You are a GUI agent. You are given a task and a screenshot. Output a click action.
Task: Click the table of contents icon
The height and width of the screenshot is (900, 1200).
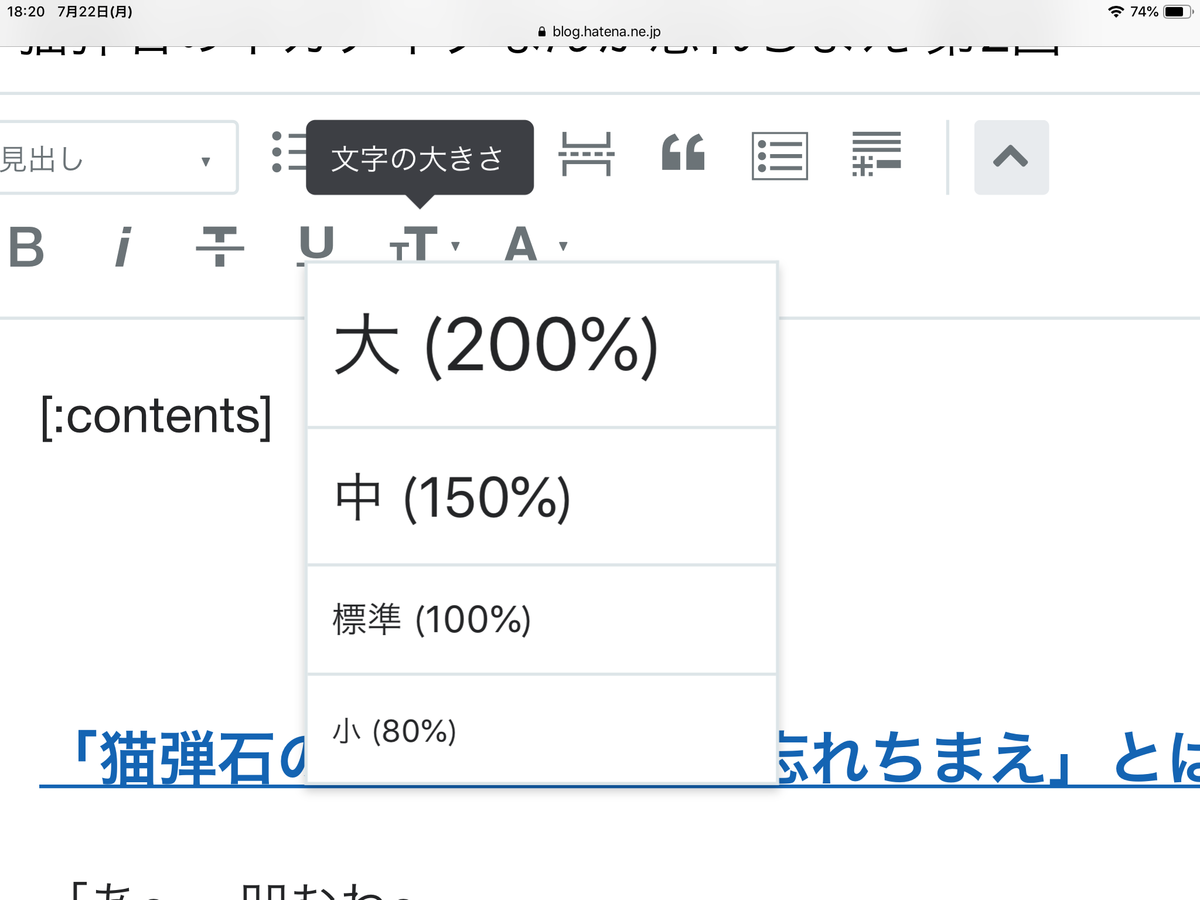[x=781, y=157]
